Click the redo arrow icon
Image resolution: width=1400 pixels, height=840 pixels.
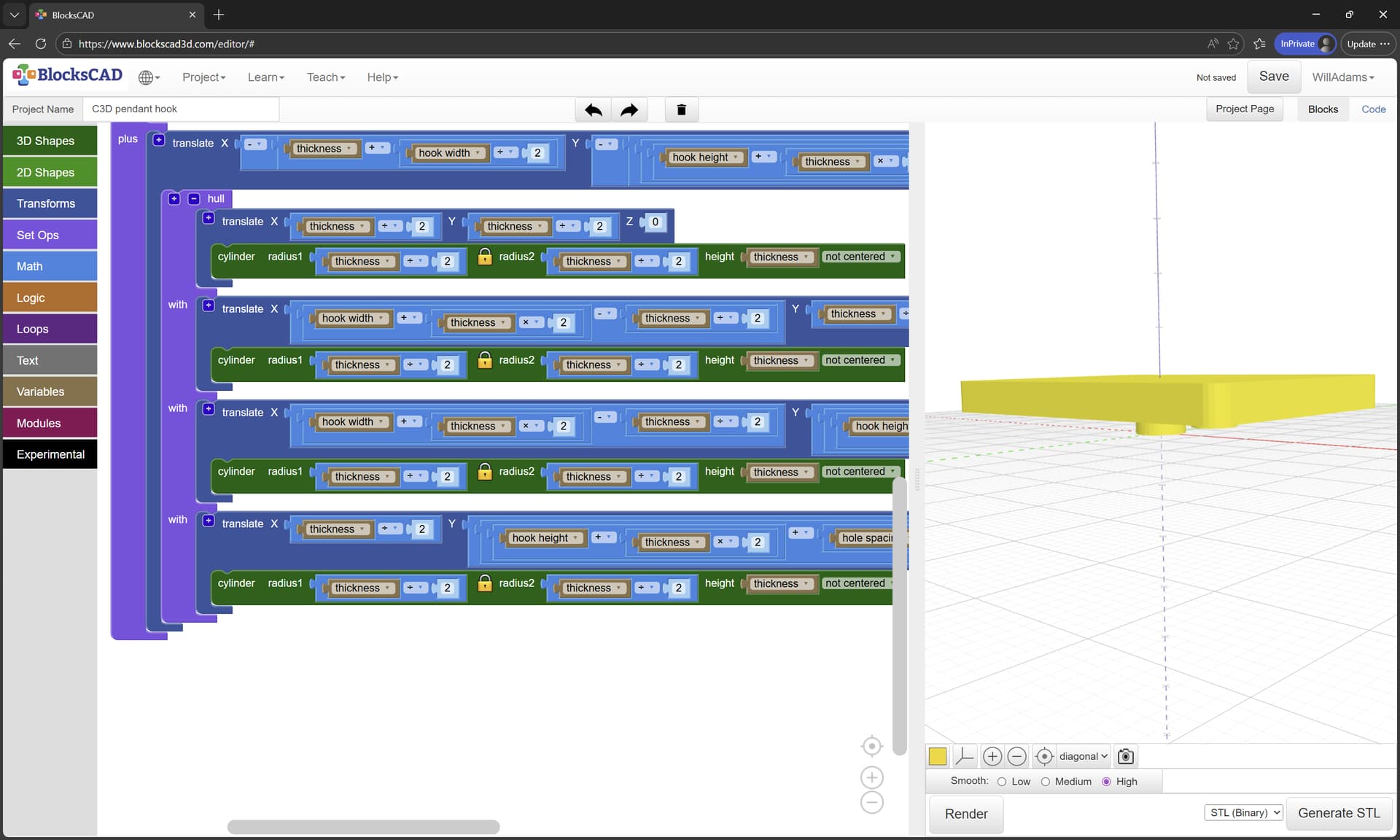629,110
